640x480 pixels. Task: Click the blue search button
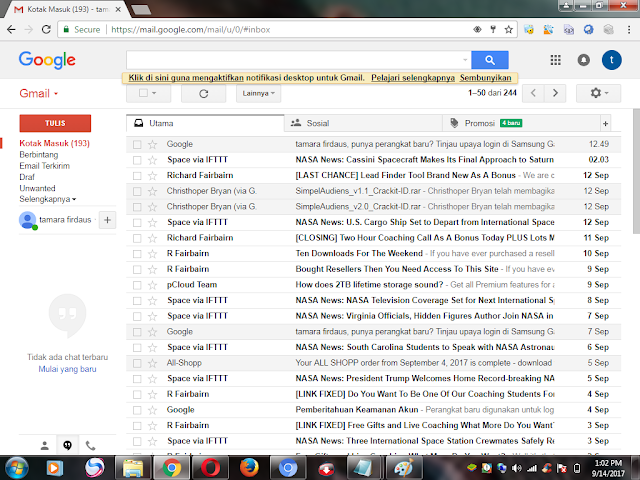[489, 60]
